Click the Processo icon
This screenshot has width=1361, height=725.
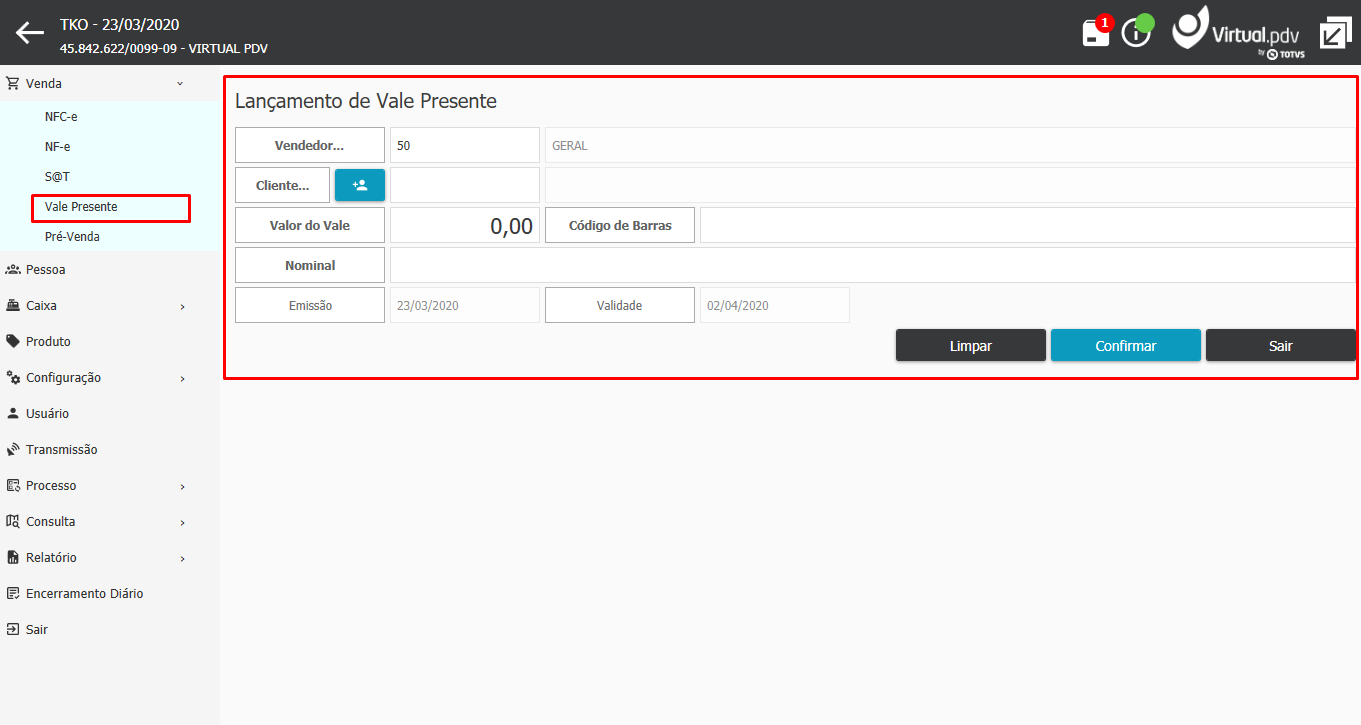point(13,486)
